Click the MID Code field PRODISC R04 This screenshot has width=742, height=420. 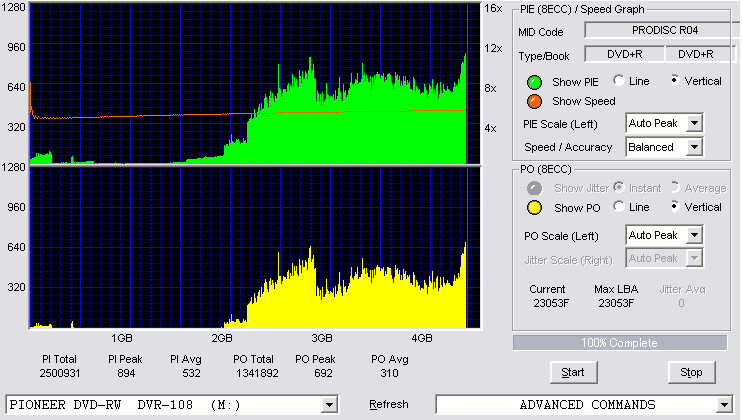(662, 30)
